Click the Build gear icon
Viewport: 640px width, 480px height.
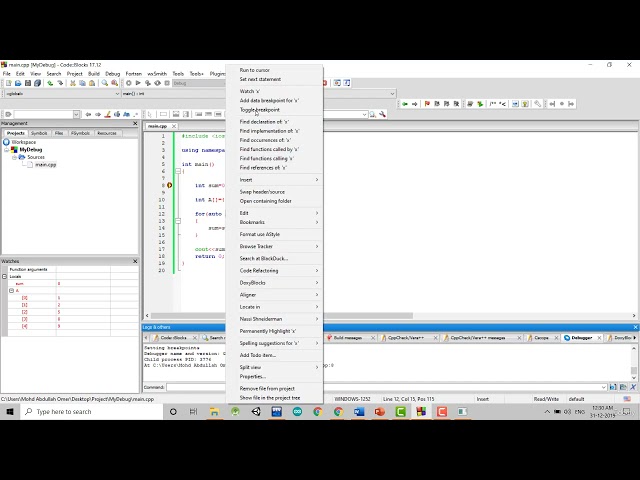click(x=129, y=83)
